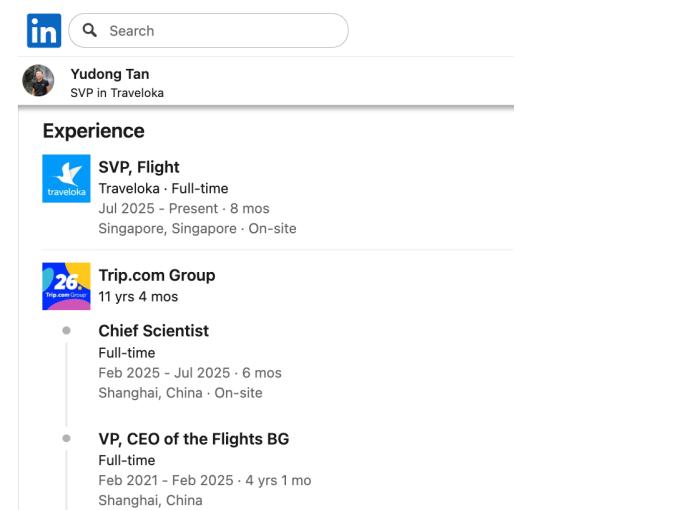Click the search magnifier icon
This screenshot has width=680, height=510.
click(90, 31)
